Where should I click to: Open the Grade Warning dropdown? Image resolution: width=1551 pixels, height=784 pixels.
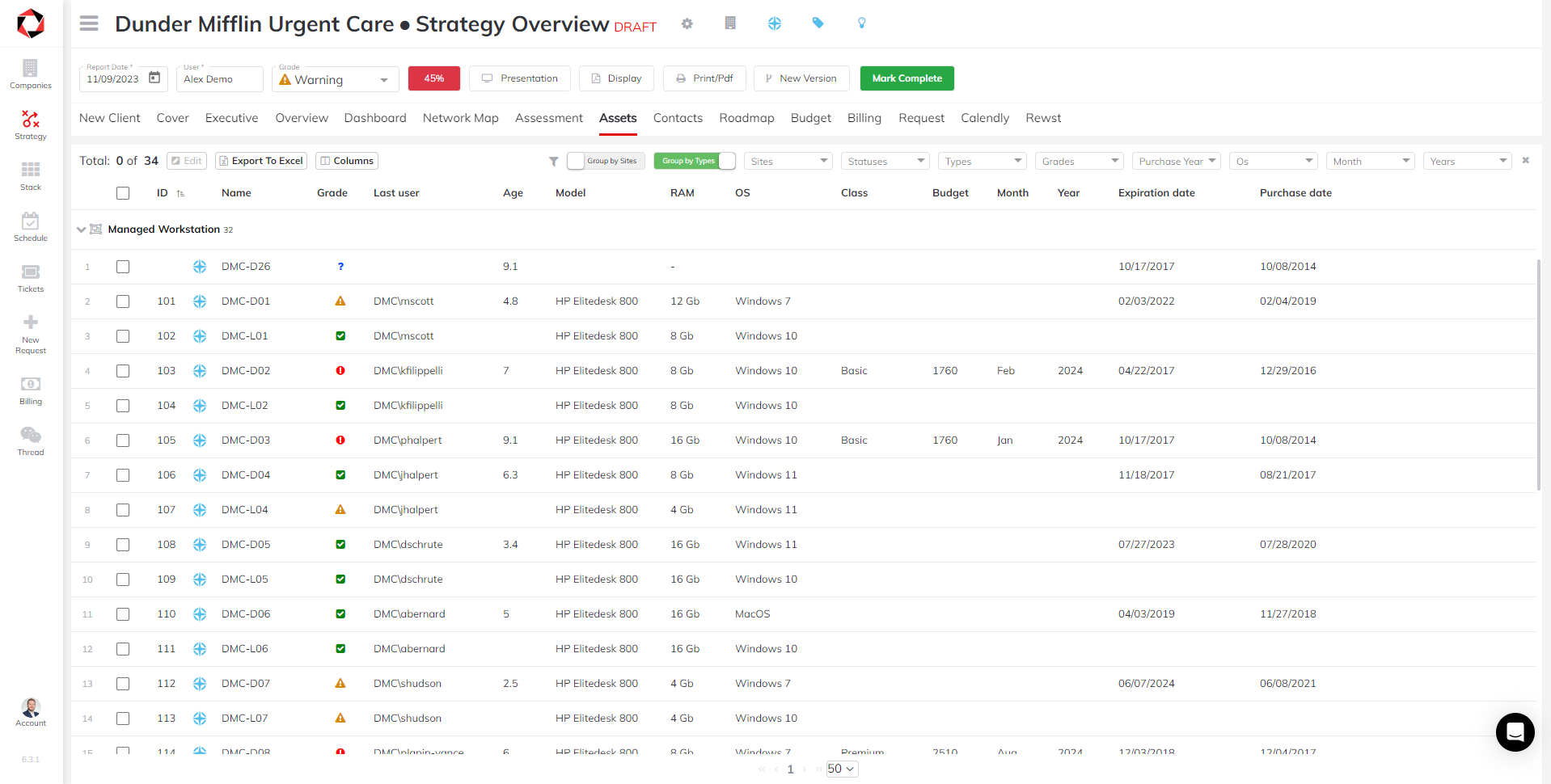[335, 79]
